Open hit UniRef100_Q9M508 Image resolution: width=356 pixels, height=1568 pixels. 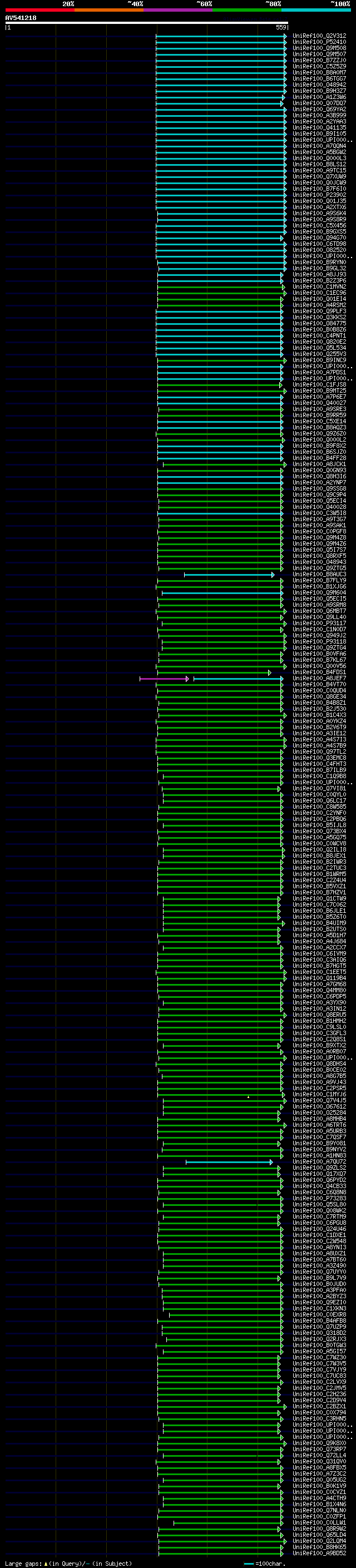pyautogui.click(x=319, y=48)
